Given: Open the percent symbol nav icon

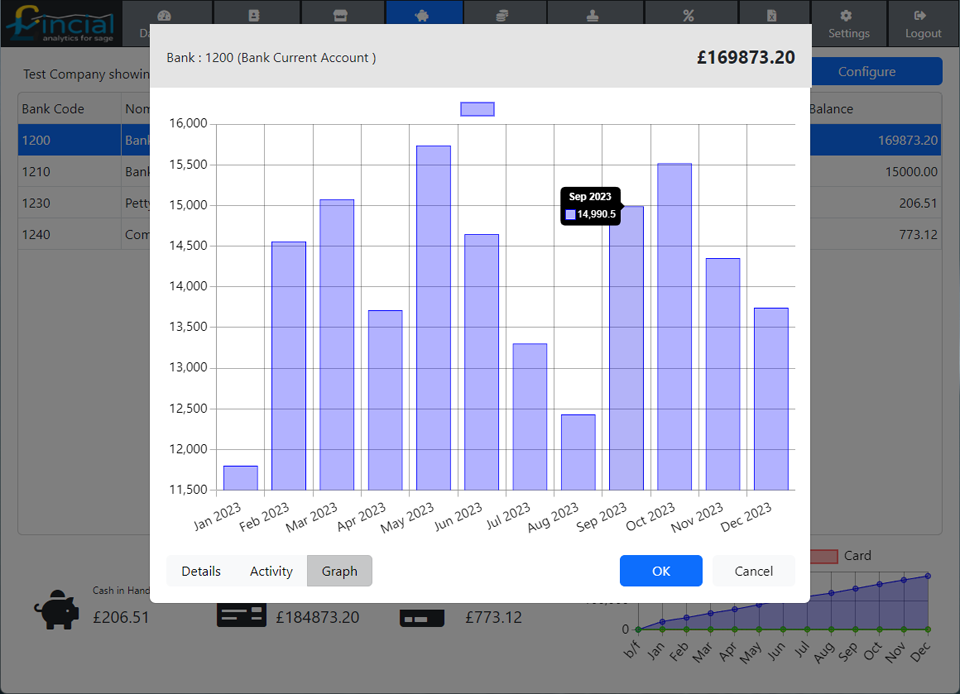Looking at the screenshot, I should coord(689,16).
